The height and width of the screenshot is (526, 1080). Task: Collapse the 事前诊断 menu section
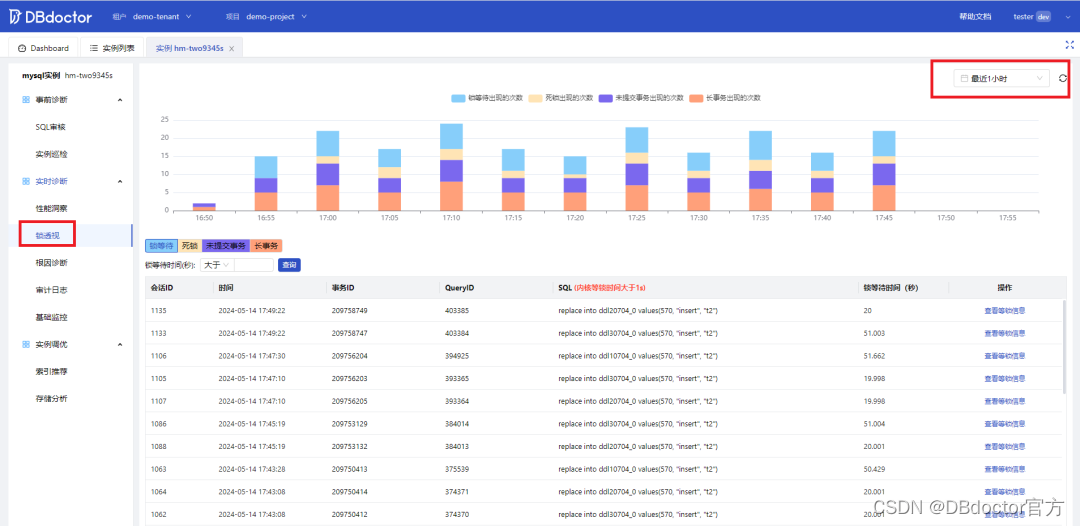120,100
